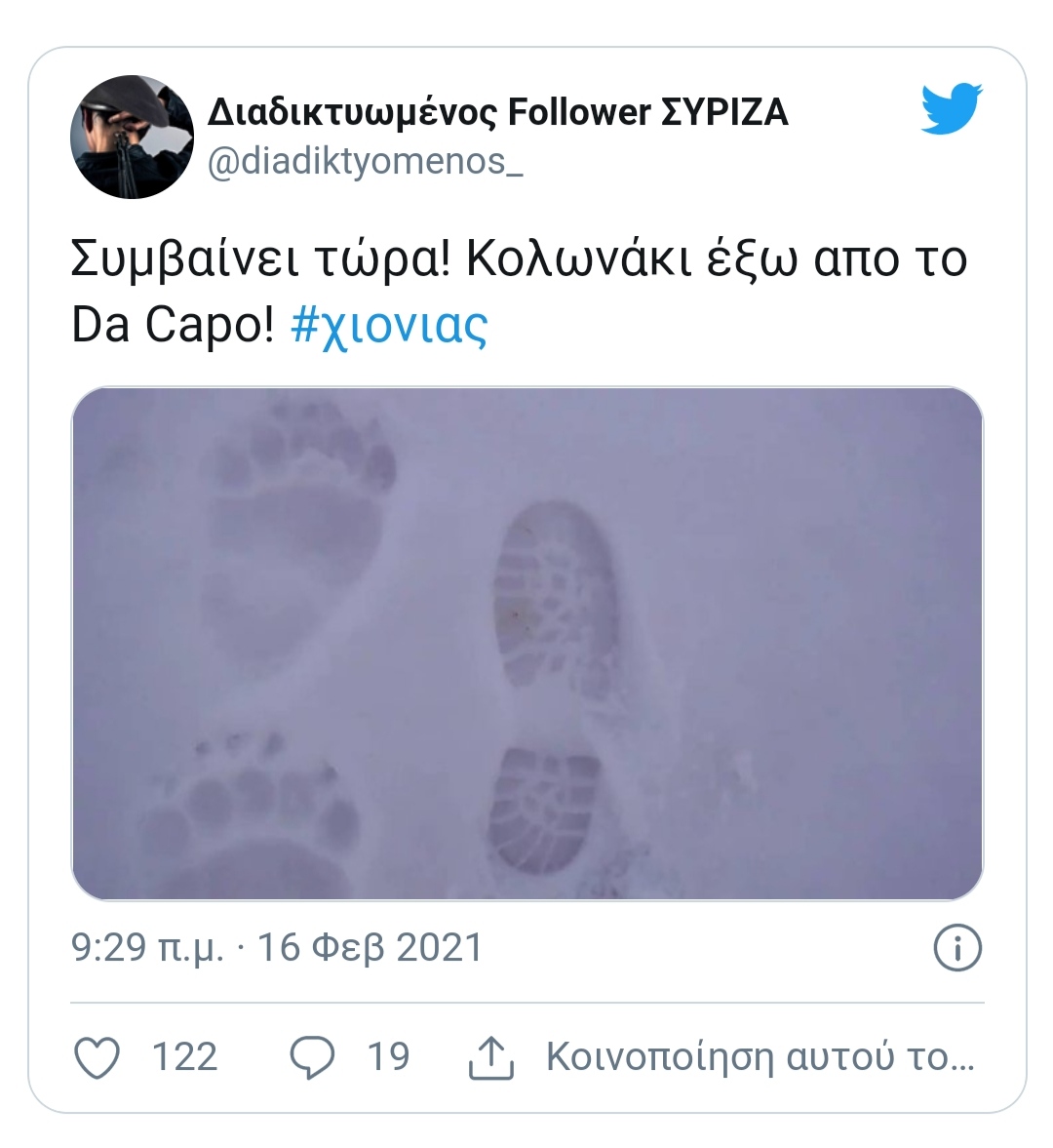Open the info circle icon
This screenshot has height=1148, width=1053.
957,947
